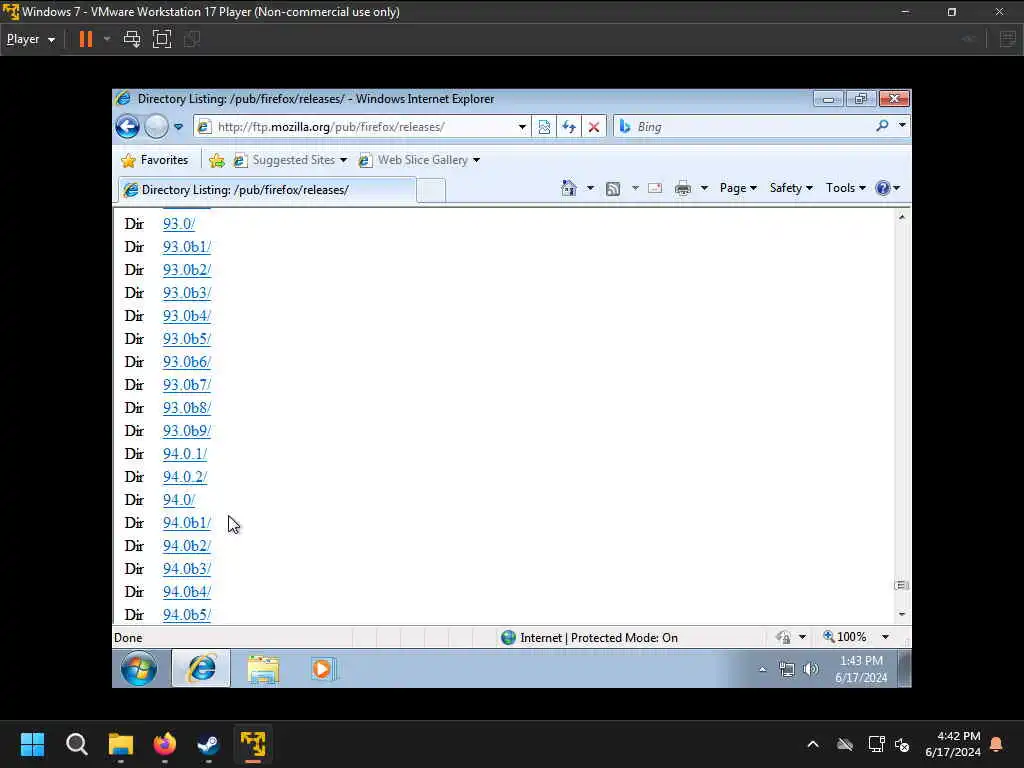Open the 93.0b1/ directory link

click(187, 247)
